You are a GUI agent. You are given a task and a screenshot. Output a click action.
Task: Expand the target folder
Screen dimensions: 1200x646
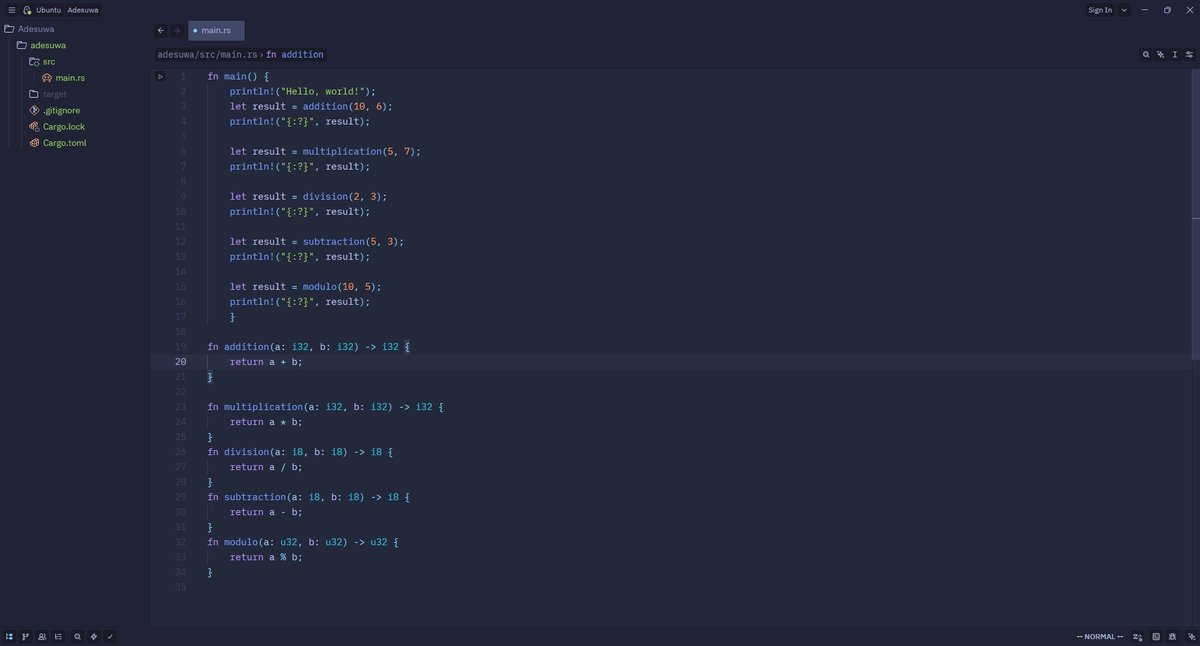pos(35,94)
